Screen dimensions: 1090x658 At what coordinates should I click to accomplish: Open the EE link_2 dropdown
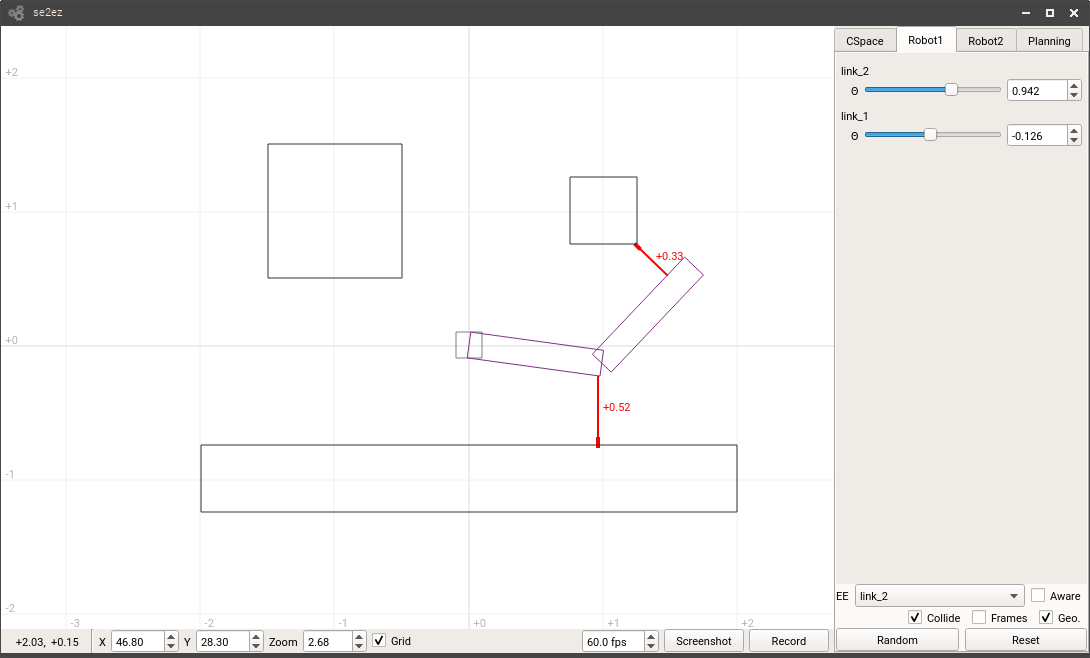(x=940, y=596)
